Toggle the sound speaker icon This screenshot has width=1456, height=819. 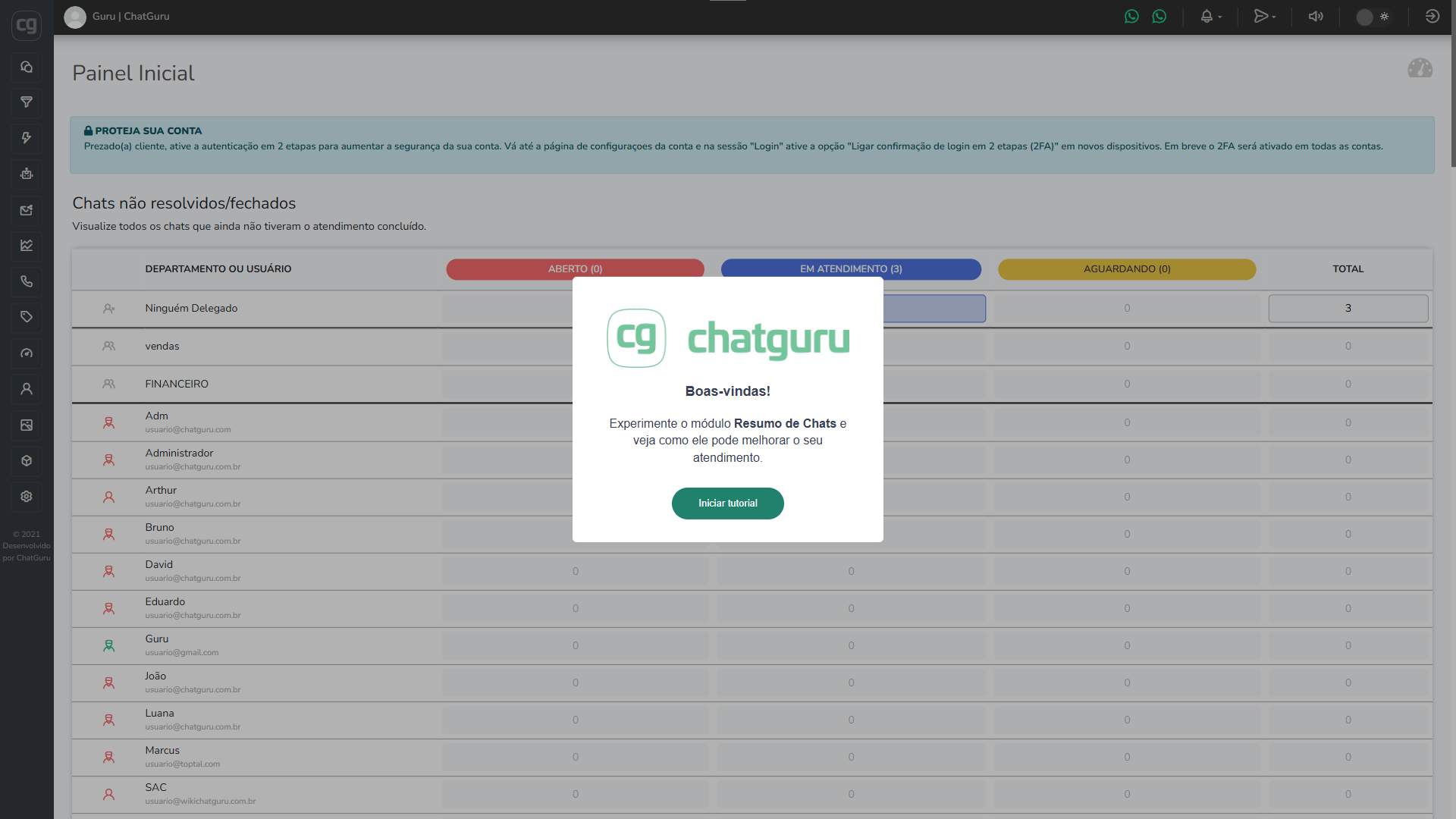1316,17
